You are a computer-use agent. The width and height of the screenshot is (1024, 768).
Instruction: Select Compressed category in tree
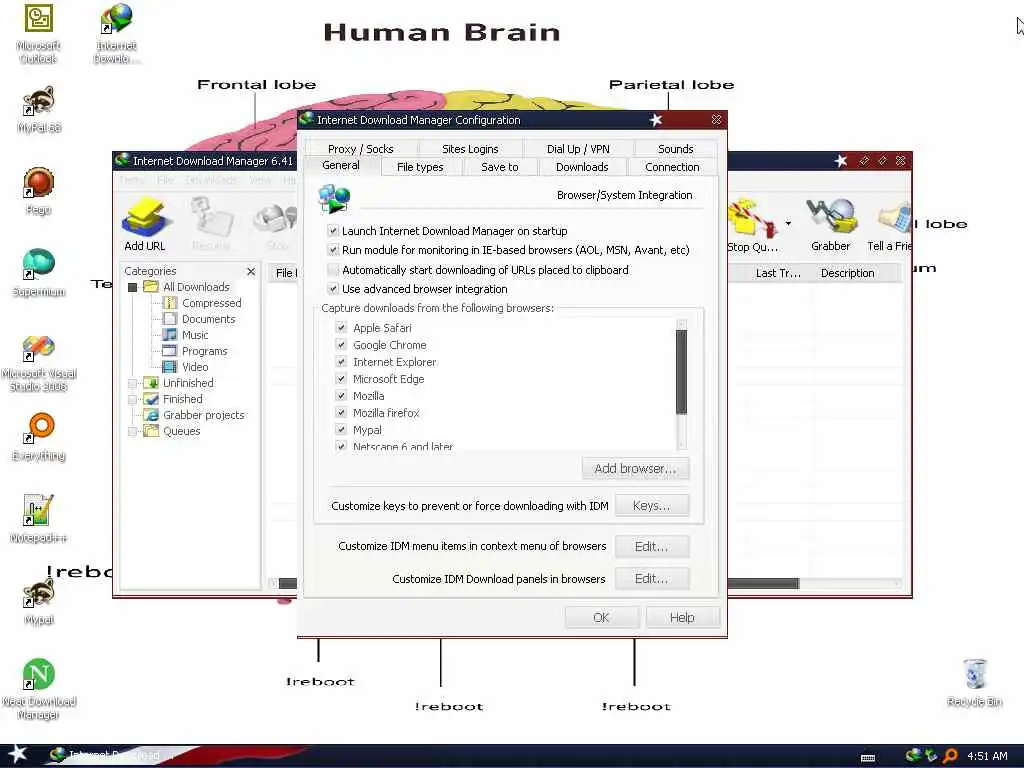(212, 303)
